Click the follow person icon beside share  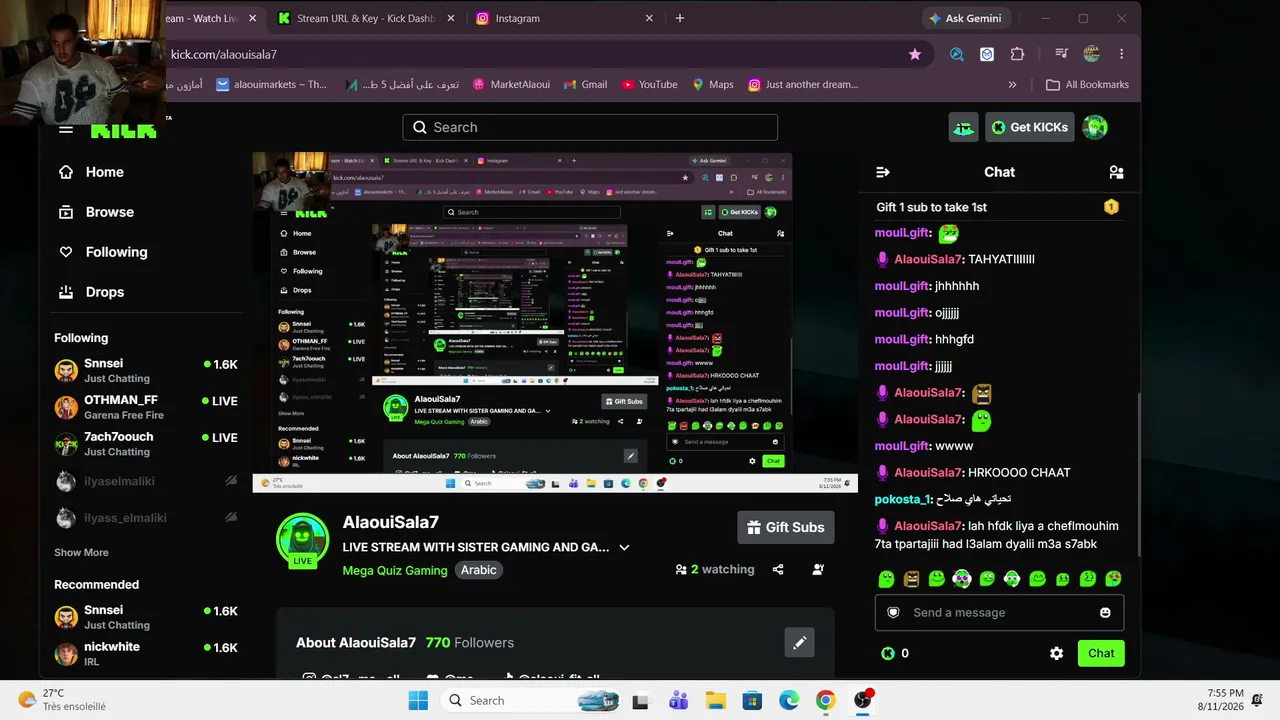click(818, 569)
